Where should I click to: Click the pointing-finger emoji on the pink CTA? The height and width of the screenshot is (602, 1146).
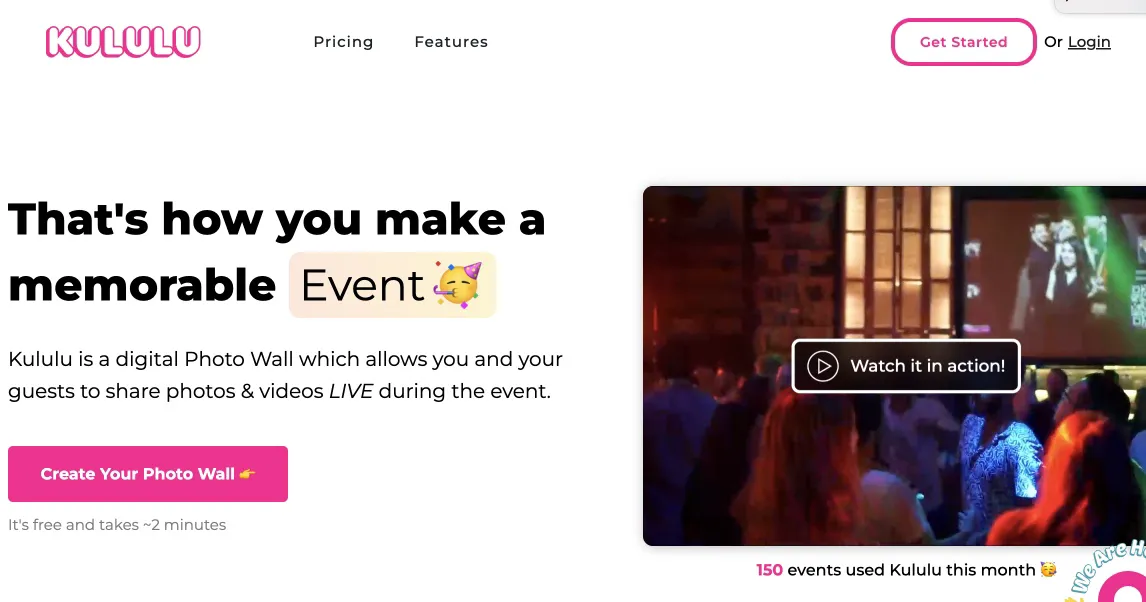pyautogui.click(x=245, y=474)
